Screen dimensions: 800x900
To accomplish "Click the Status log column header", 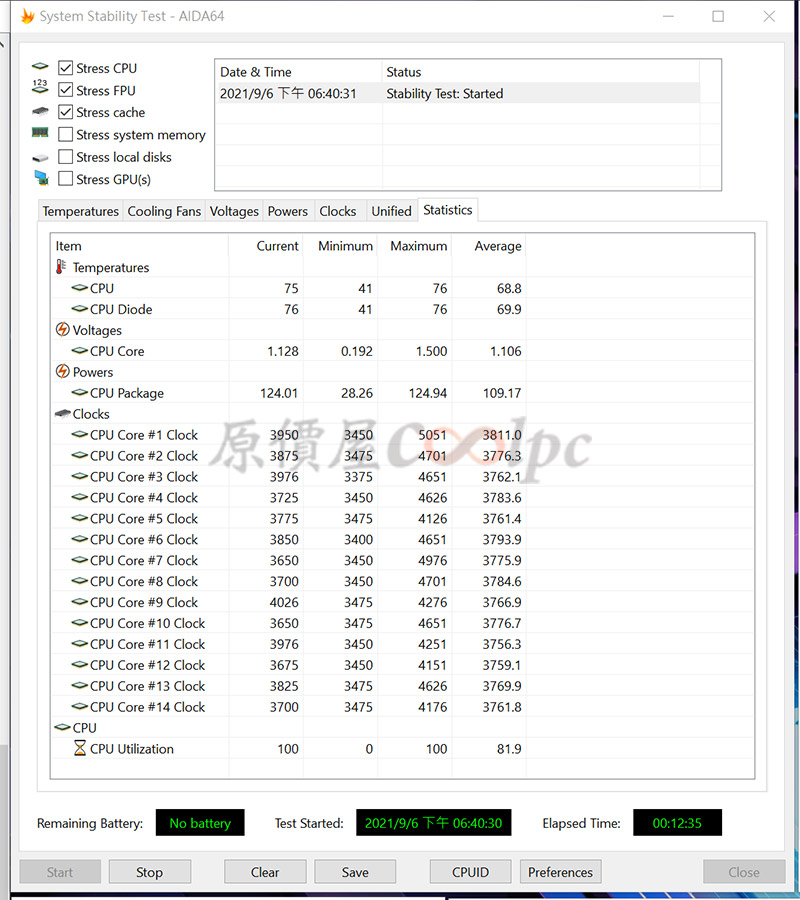I will (541, 72).
